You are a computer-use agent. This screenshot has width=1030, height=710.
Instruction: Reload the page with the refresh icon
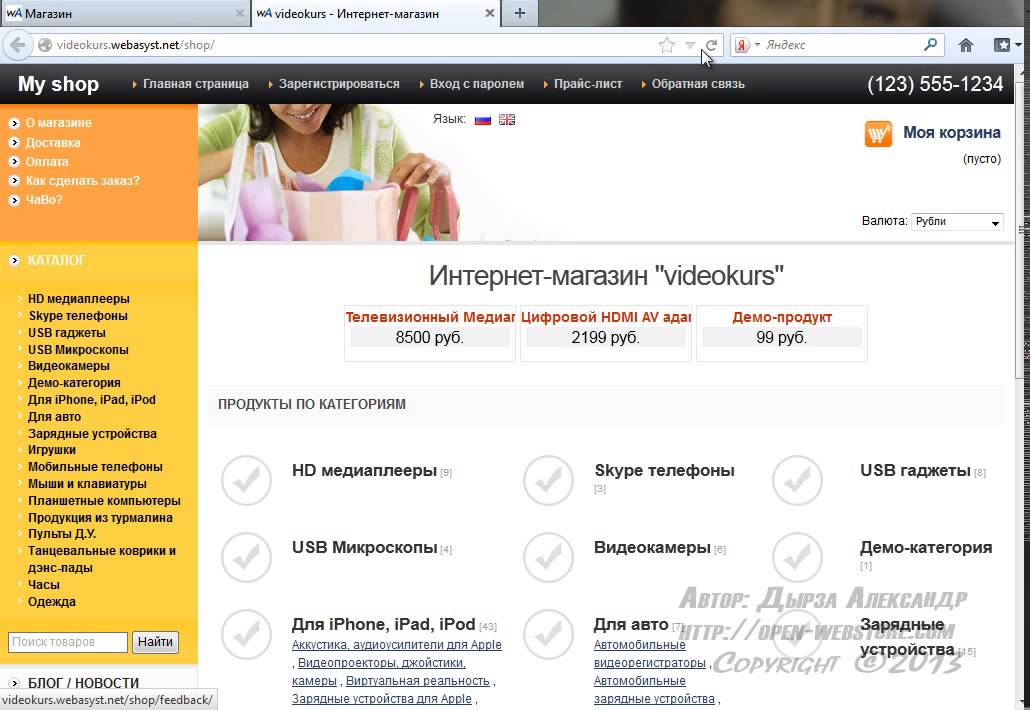pyautogui.click(x=711, y=45)
